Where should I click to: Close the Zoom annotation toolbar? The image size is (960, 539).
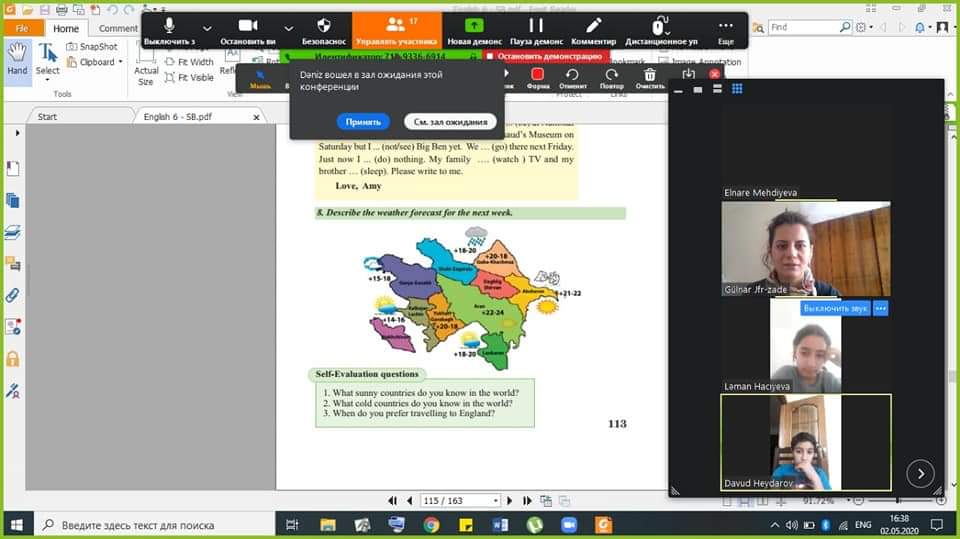click(x=714, y=74)
